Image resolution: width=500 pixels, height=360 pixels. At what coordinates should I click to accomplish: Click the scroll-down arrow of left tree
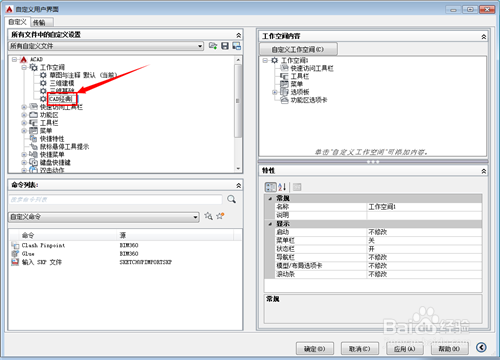pyautogui.click(x=238, y=169)
